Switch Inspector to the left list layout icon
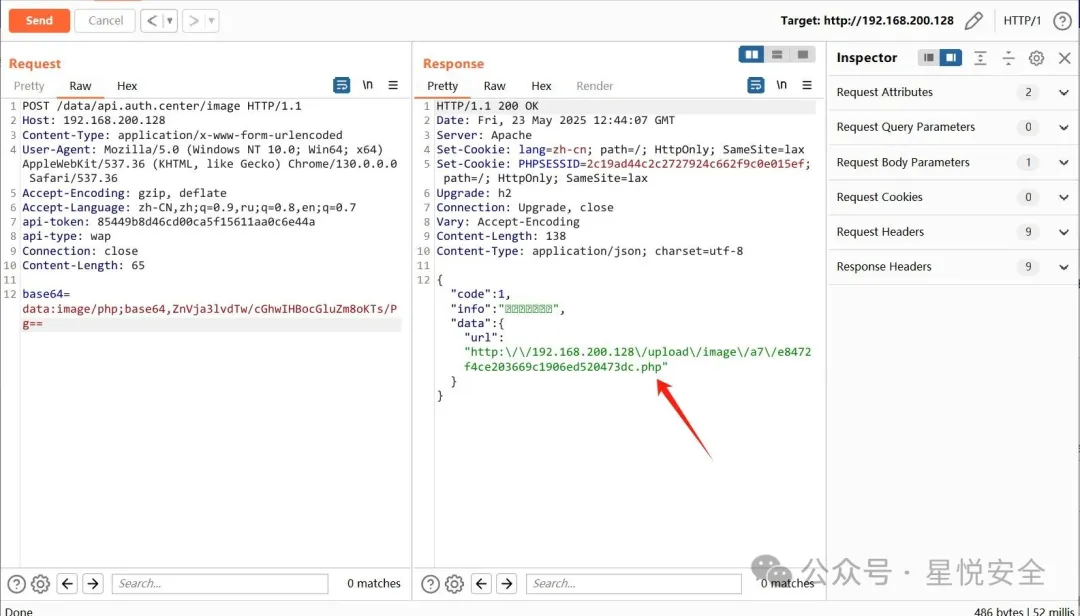The height and width of the screenshot is (616, 1080). pos(928,57)
